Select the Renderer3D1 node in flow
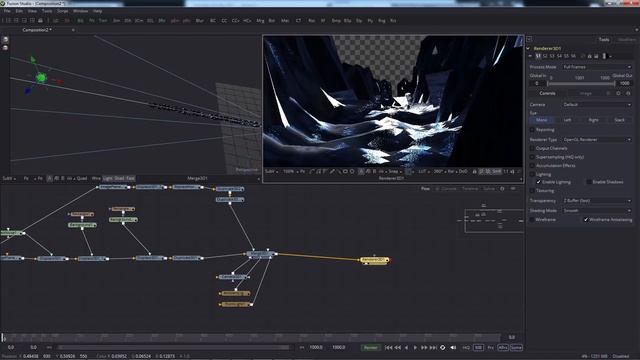 coord(375,260)
